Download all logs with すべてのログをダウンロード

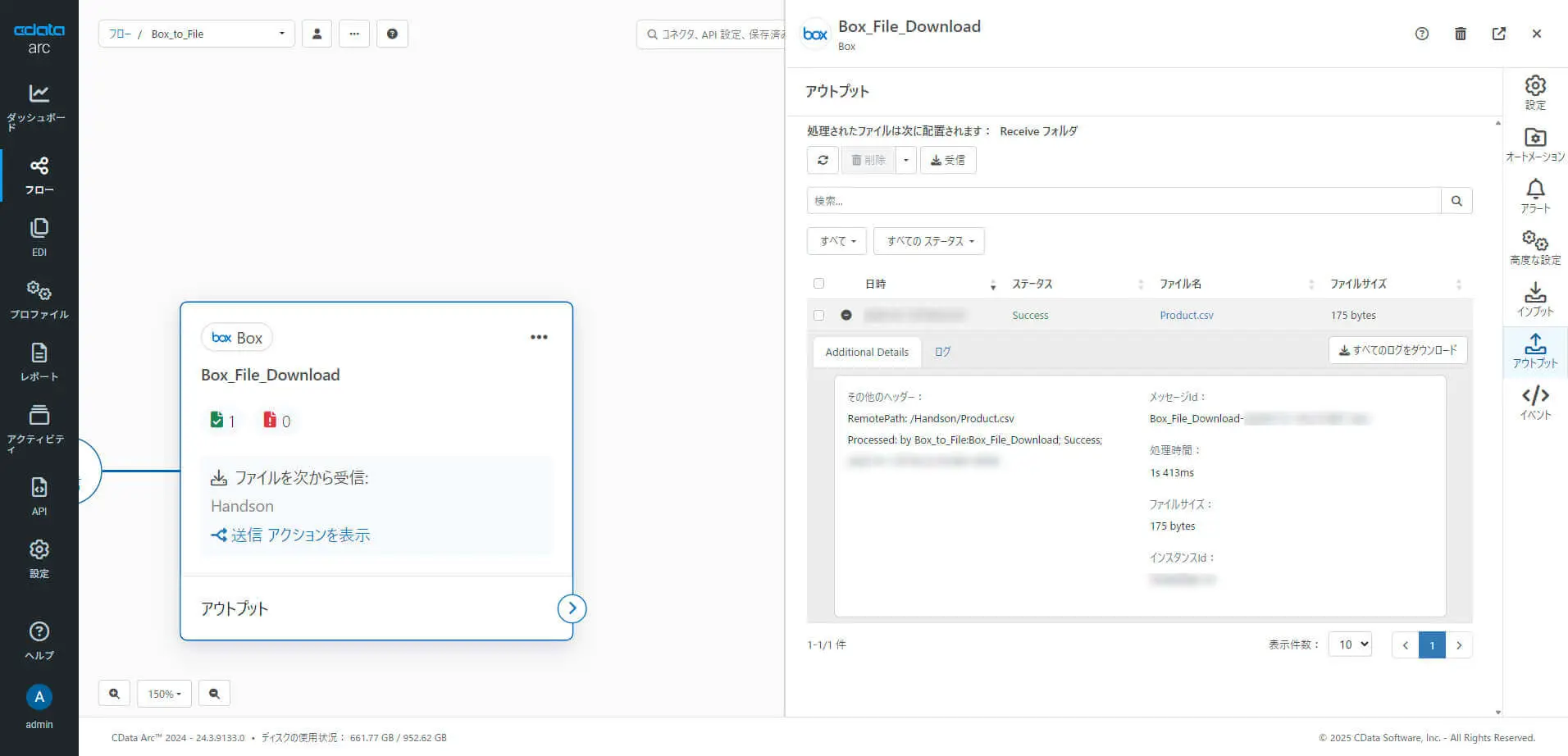click(x=1398, y=350)
